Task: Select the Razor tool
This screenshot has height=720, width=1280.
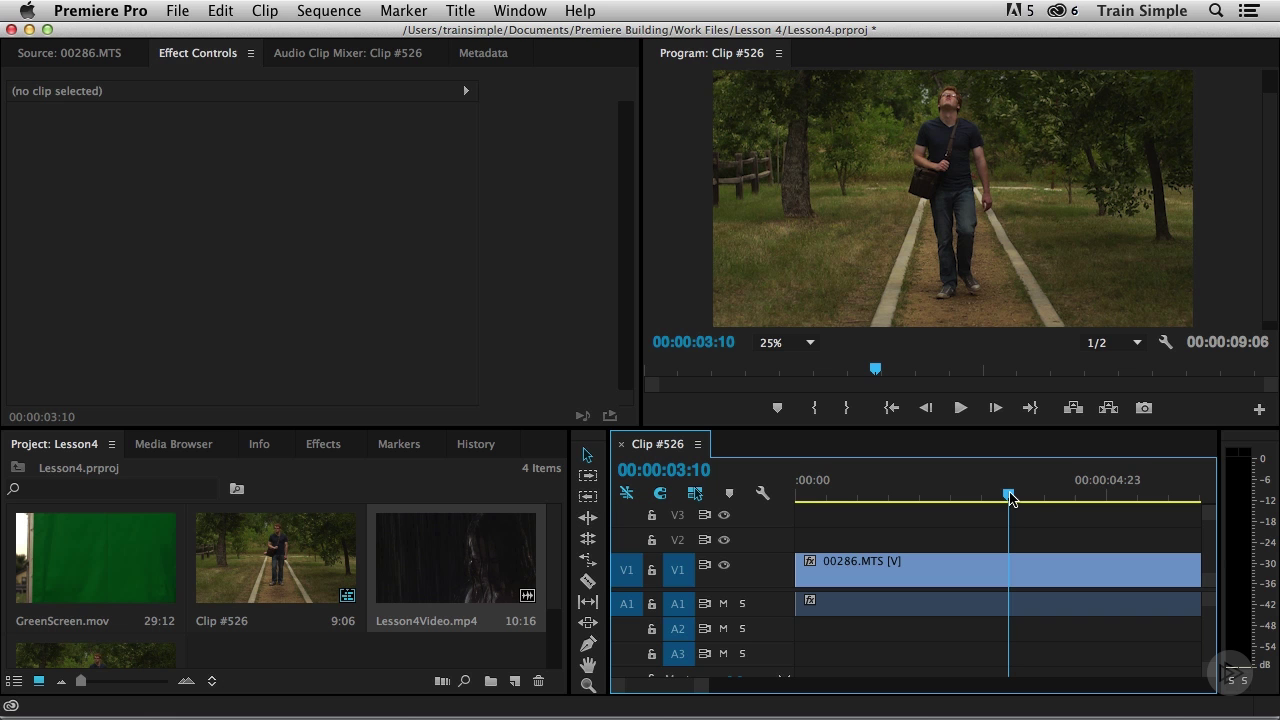Action: [x=588, y=581]
